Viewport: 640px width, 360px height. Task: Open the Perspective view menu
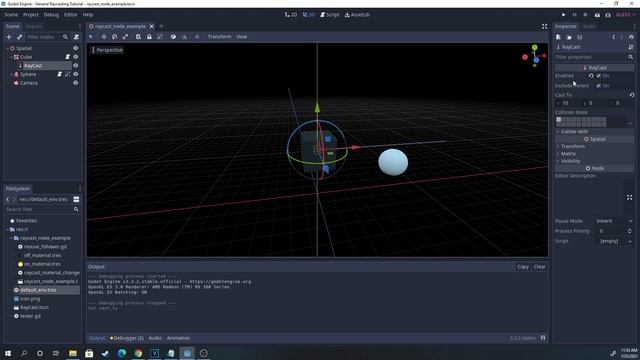[x=107, y=50]
